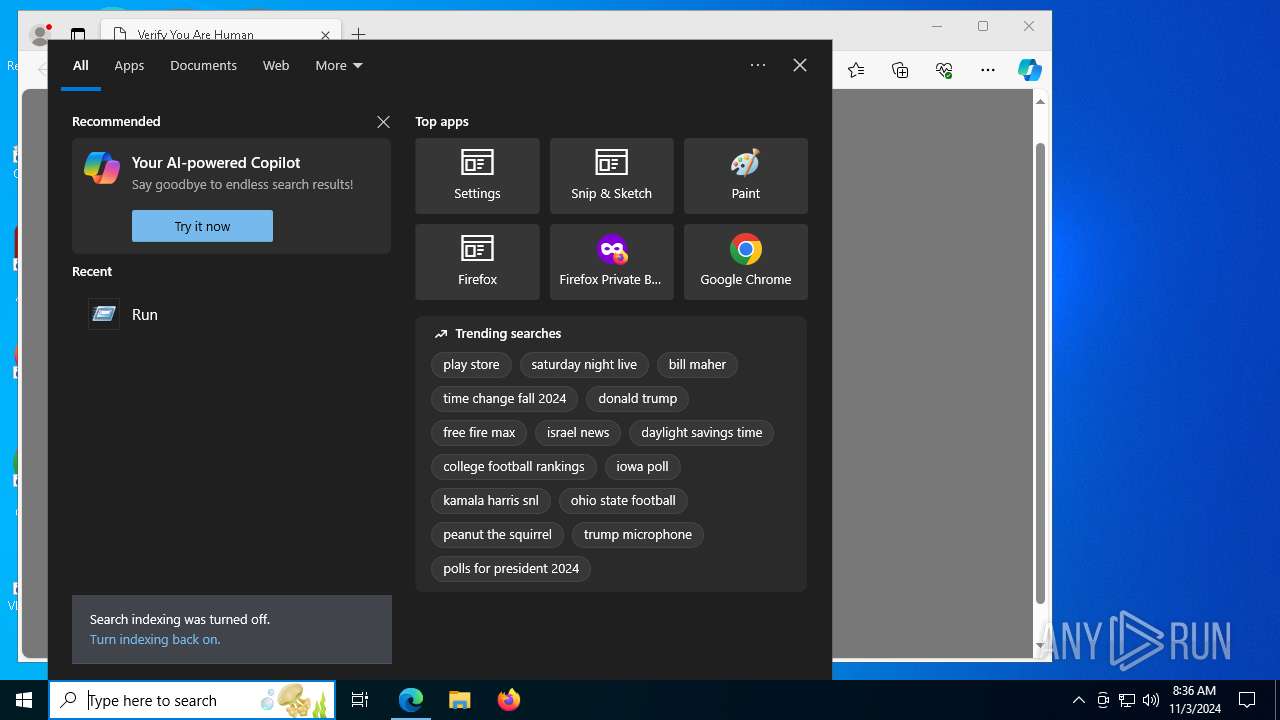
Task: Select the All search tab
Action: click(81, 65)
